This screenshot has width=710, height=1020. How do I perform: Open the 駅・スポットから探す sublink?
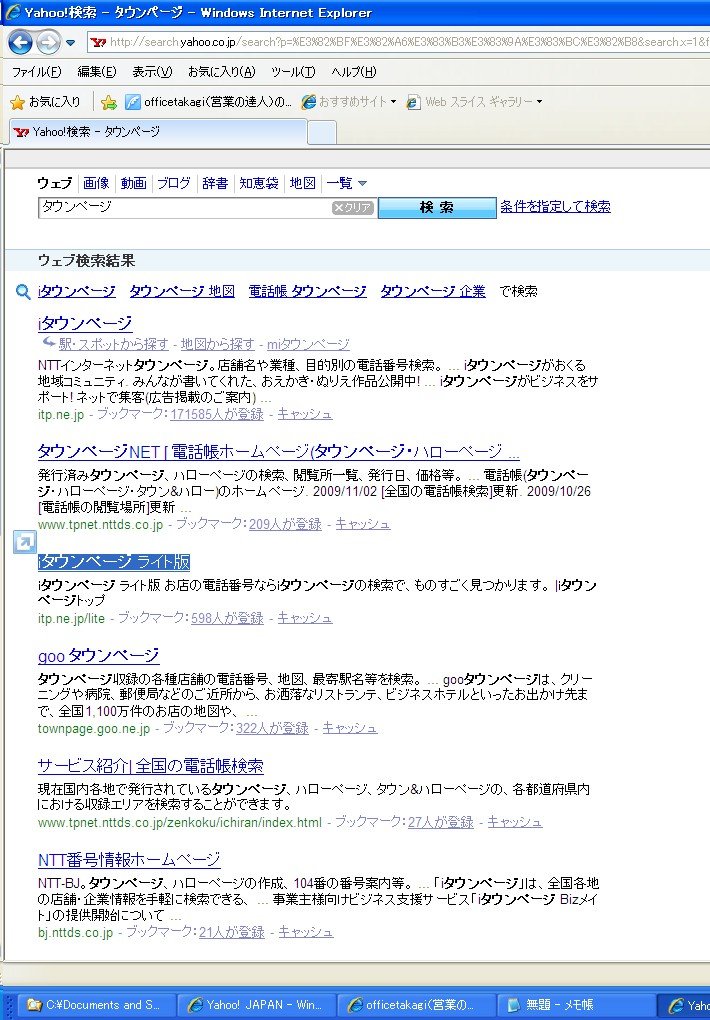[113, 344]
